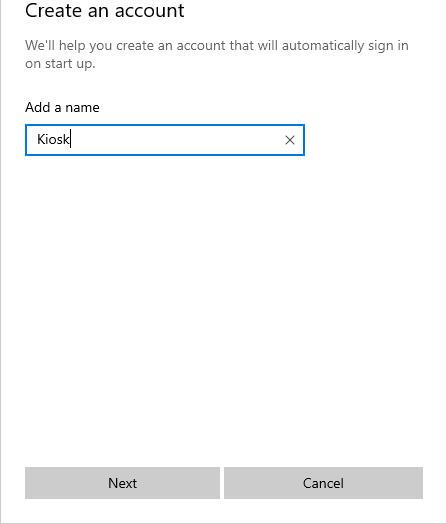The height and width of the screenshot is (524, 446).
Task: Dismiss the dialog using Cancel
Action: point(323,483)
